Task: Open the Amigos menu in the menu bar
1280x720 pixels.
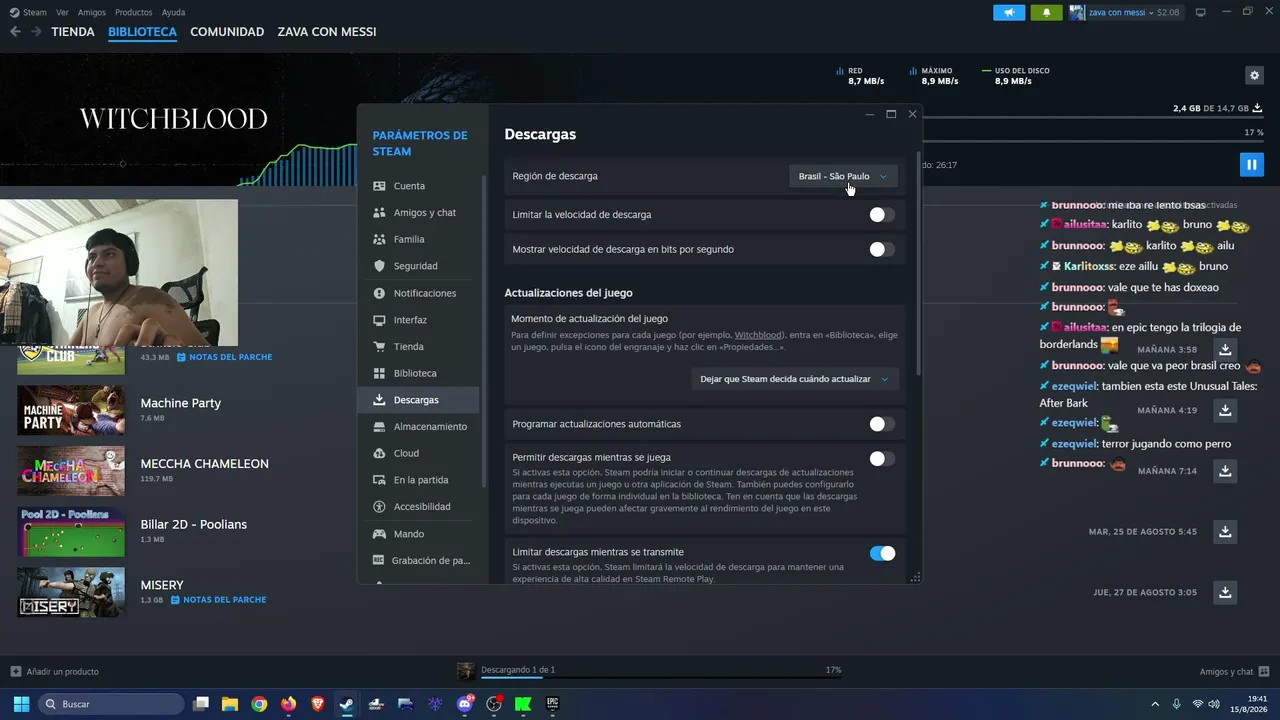Action: [92, 12]
